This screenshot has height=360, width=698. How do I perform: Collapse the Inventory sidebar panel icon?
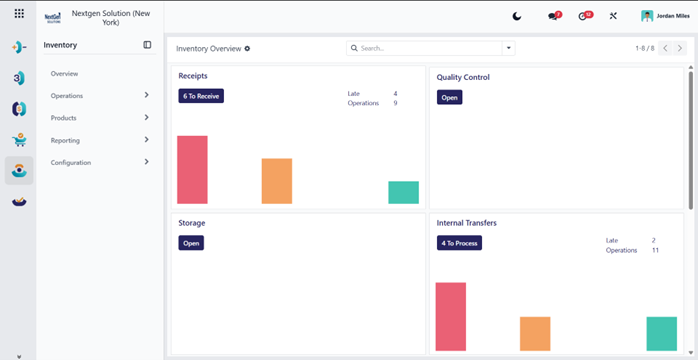coord(147,45)
